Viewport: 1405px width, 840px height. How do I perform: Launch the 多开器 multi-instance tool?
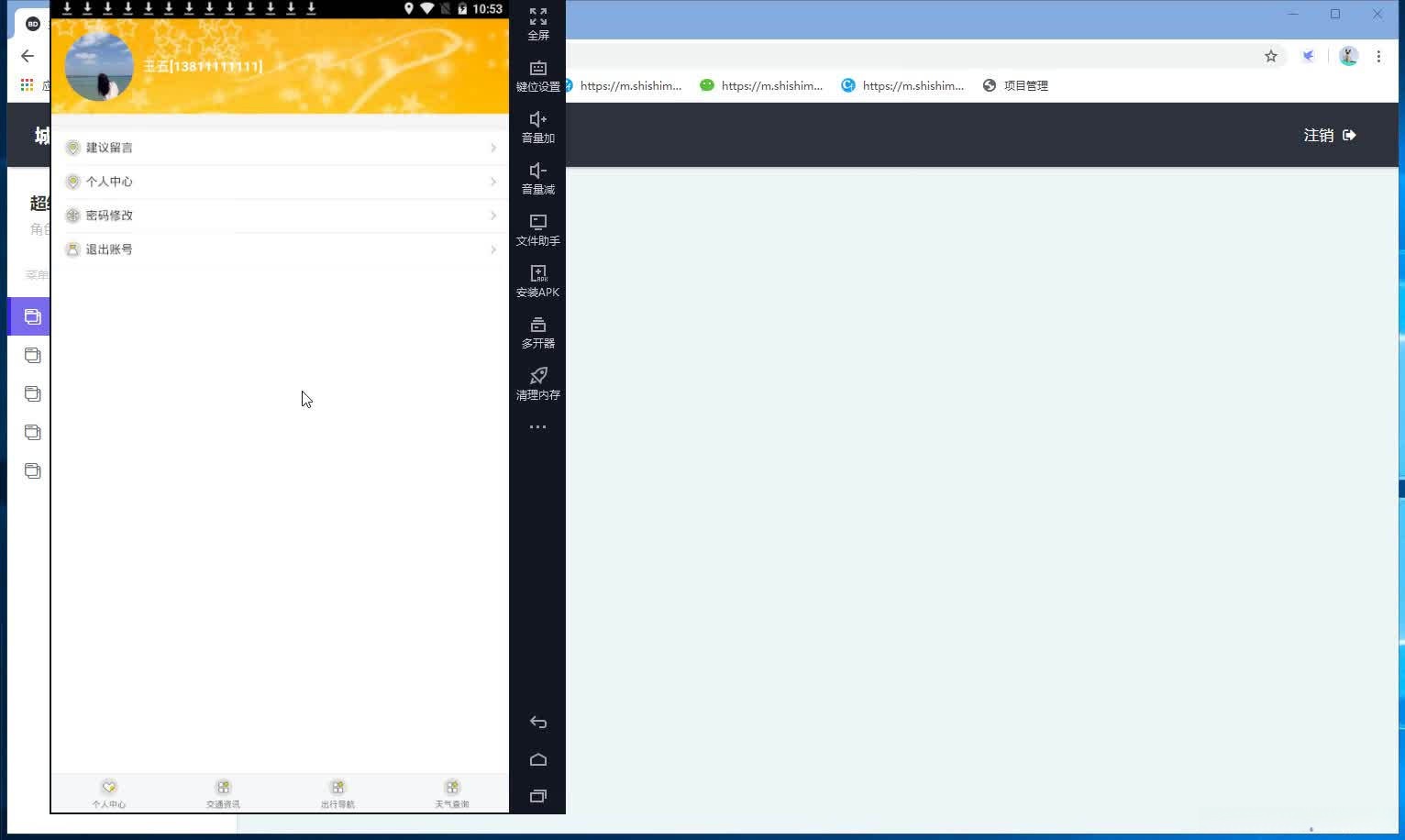(538, 333)
